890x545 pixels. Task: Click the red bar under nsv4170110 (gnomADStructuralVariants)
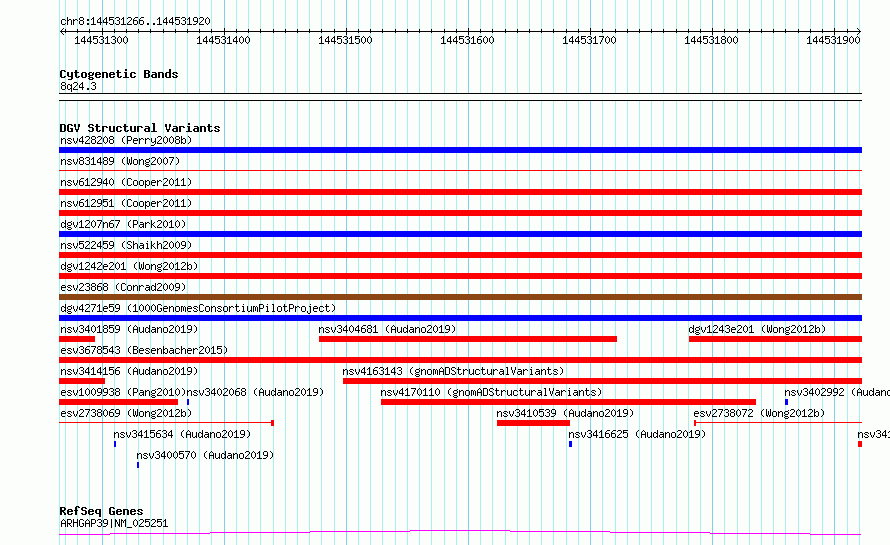pyautogui.click(x=568, y=402)
